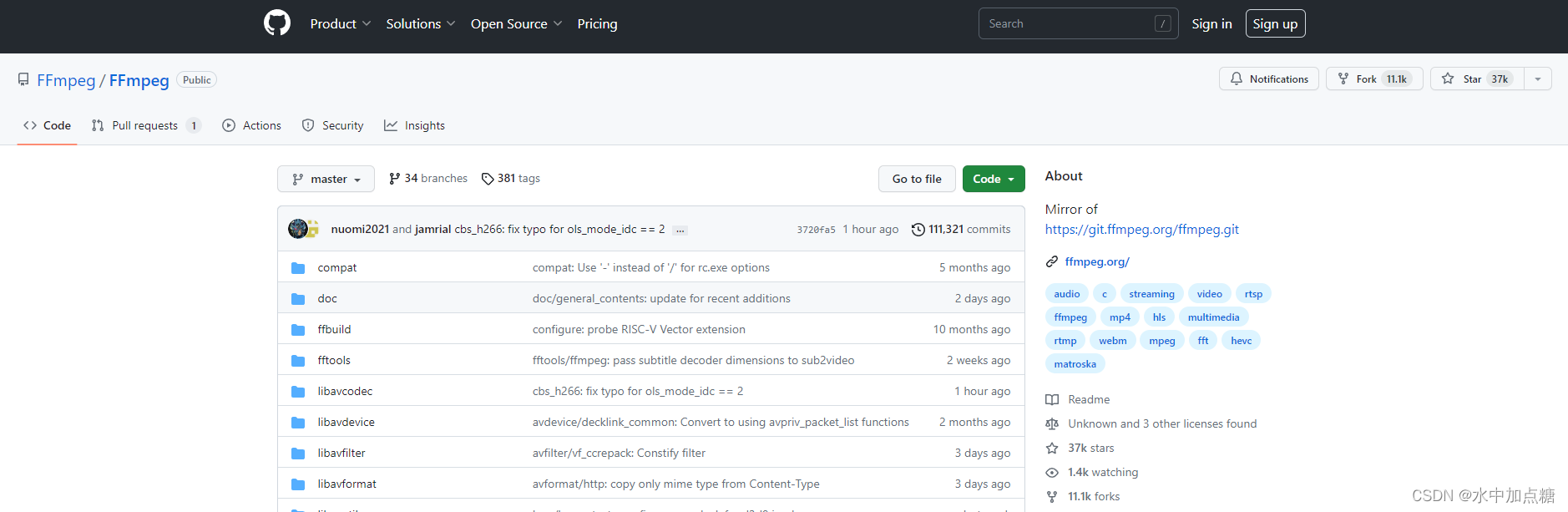Expand the Solutions menu

tap(421, 23)
